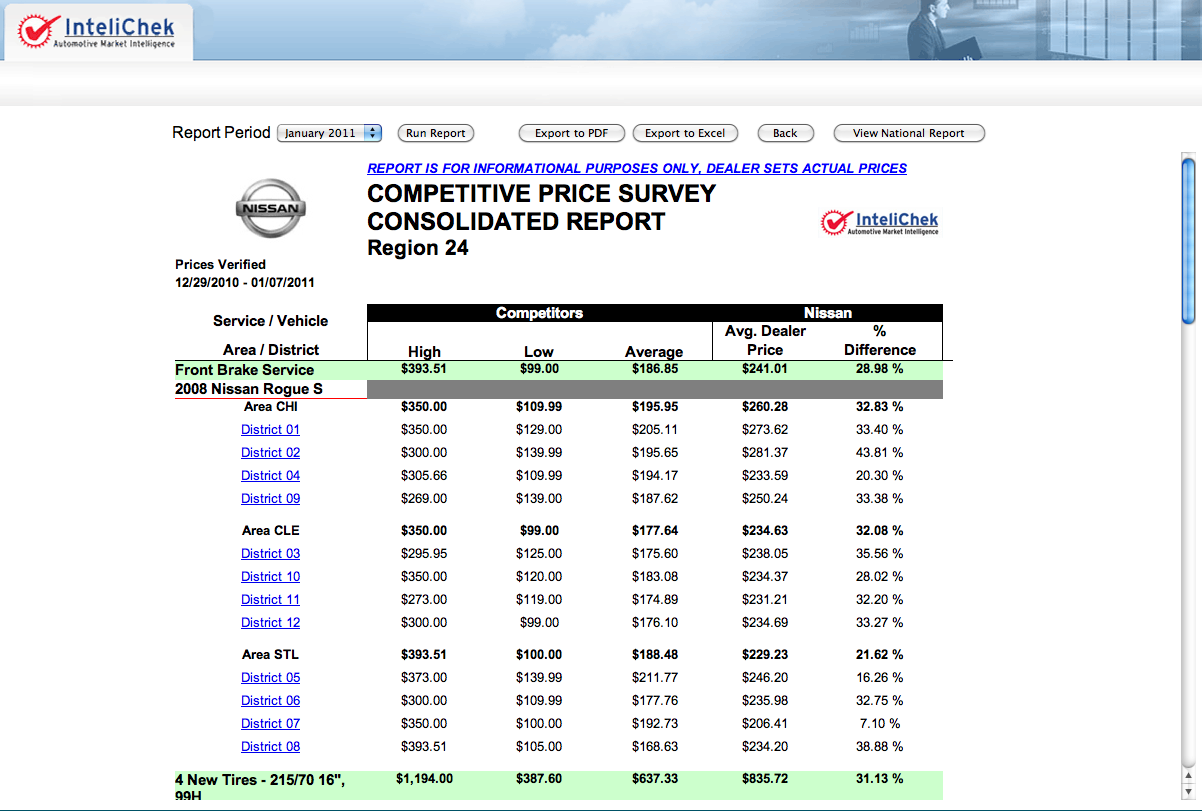Click the $281.37 dealer price value

click(765, 453)
